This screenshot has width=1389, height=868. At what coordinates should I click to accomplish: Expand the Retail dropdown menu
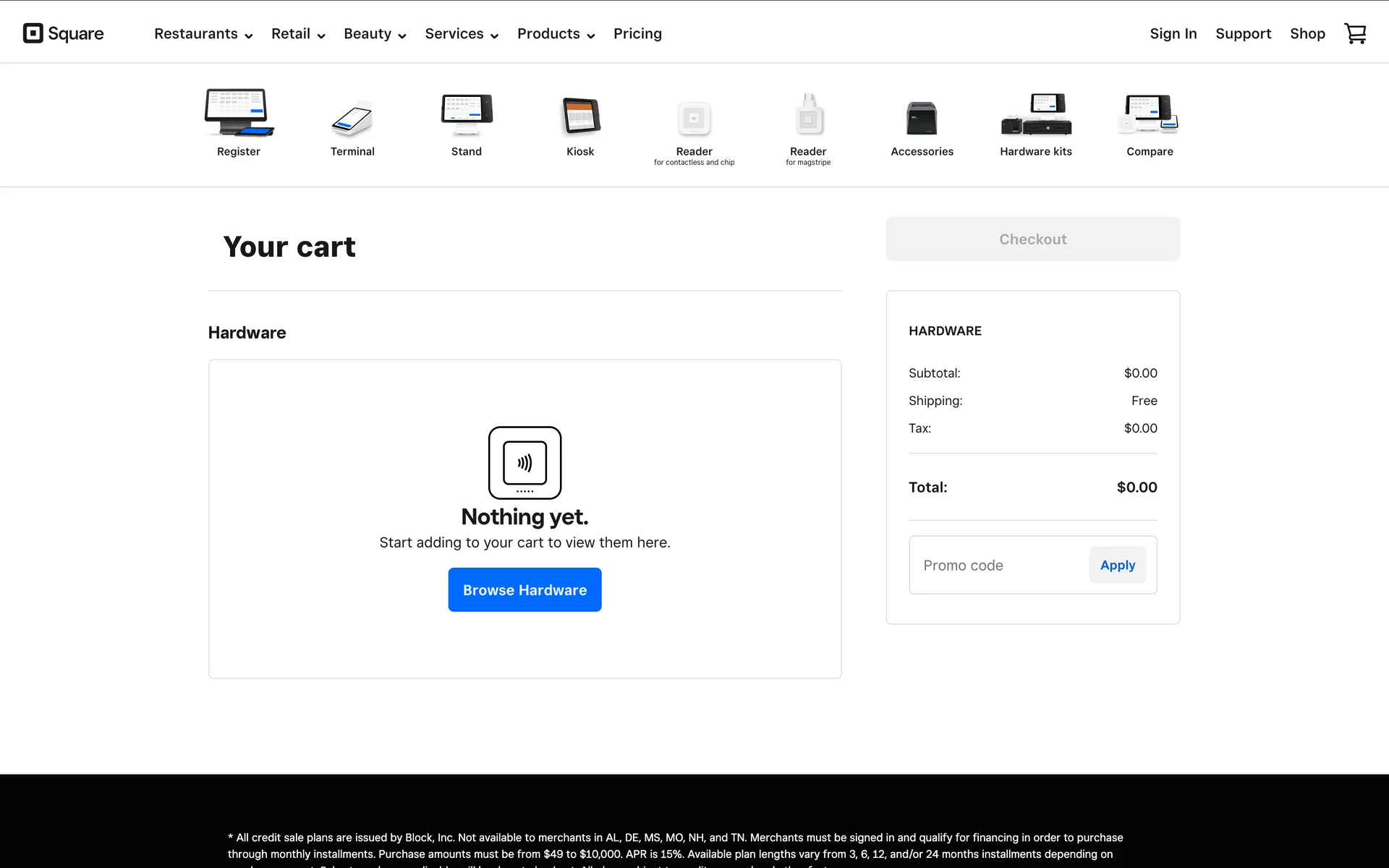click(298, 34)
